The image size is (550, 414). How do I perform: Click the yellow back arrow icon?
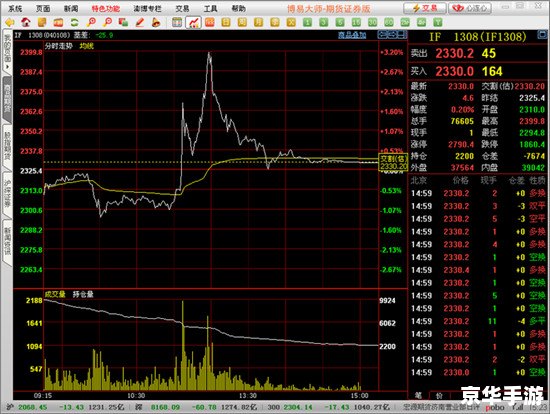[9, 22]
